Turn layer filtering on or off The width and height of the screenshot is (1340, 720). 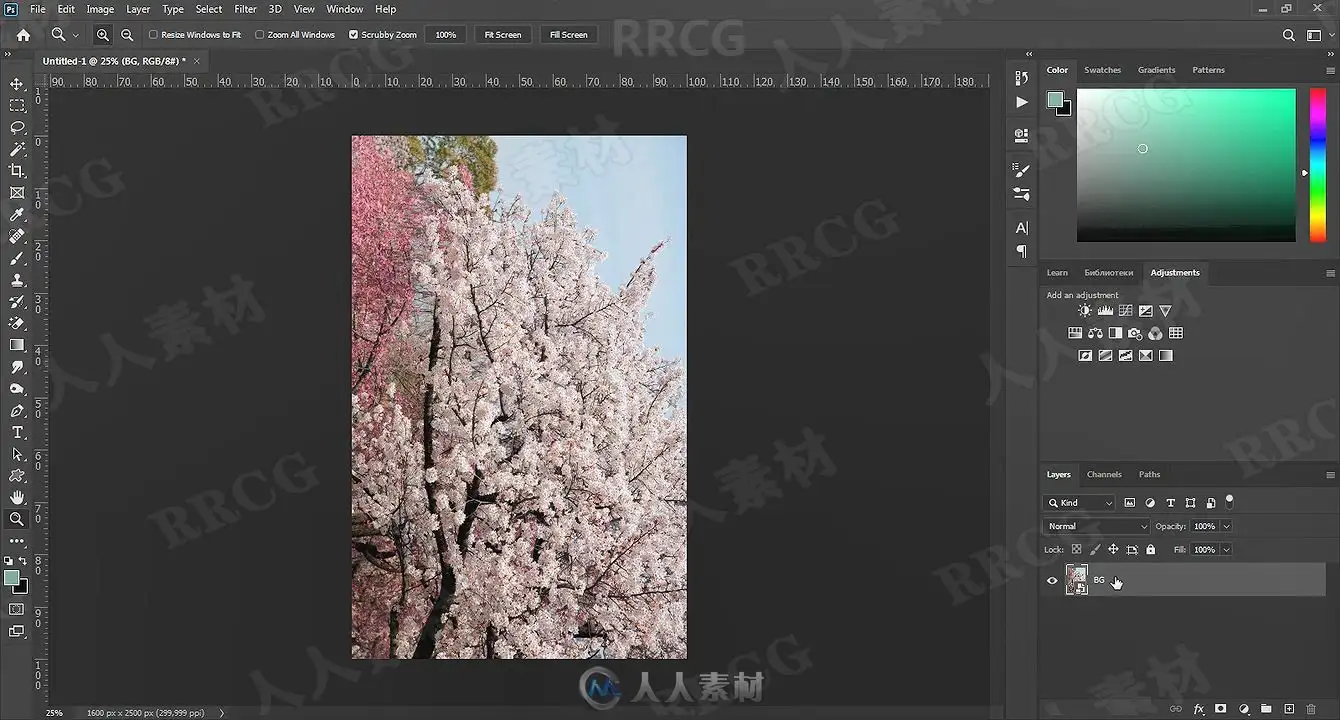tap(1229, 501)
